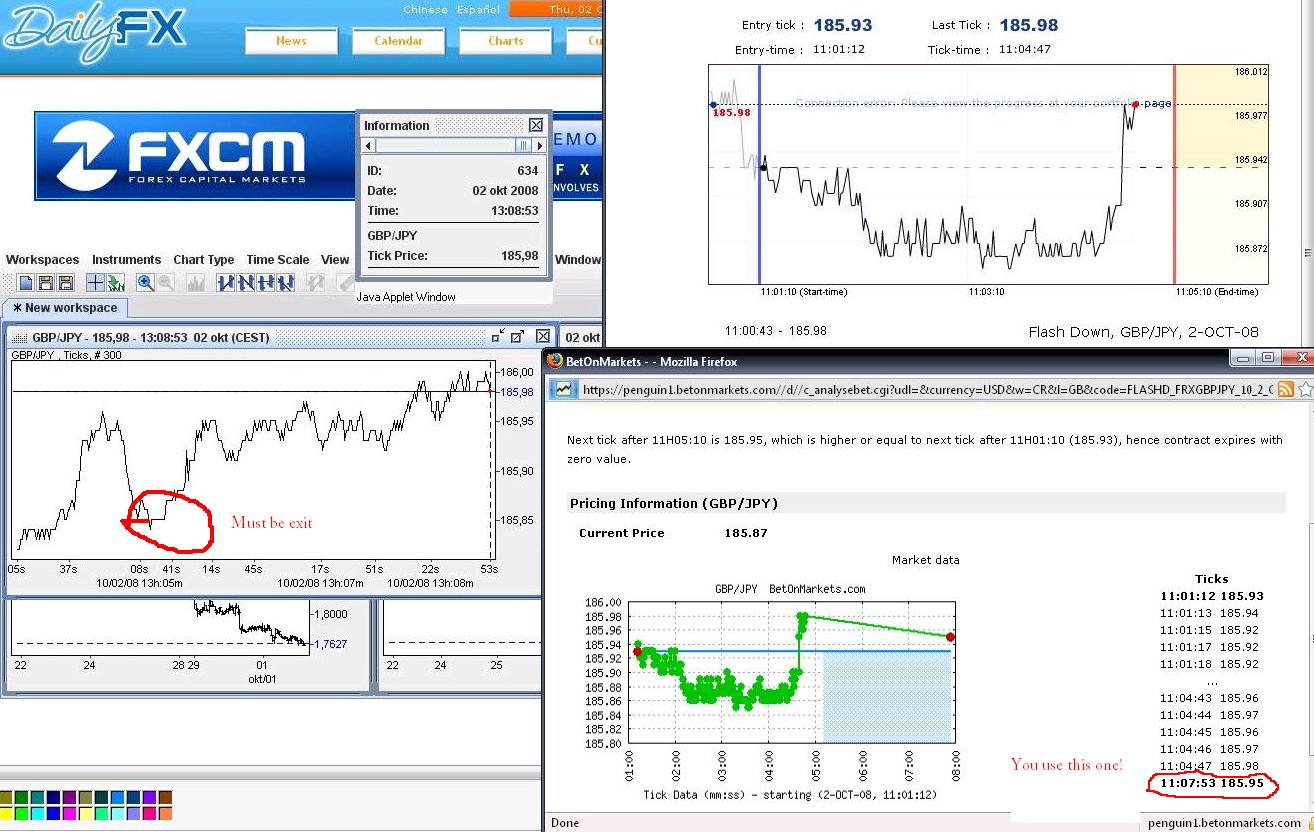Click the Entry tick value 185.93

[843, 25]
